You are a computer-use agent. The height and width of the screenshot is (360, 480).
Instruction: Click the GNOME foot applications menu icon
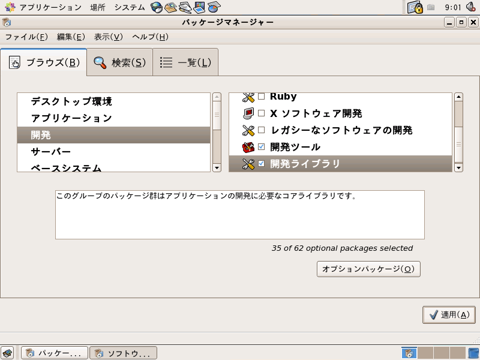pos(10,7)
